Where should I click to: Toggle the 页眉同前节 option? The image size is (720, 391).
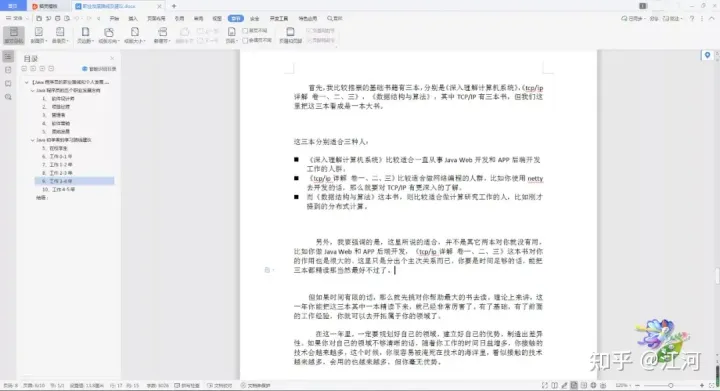coord(321,31)
